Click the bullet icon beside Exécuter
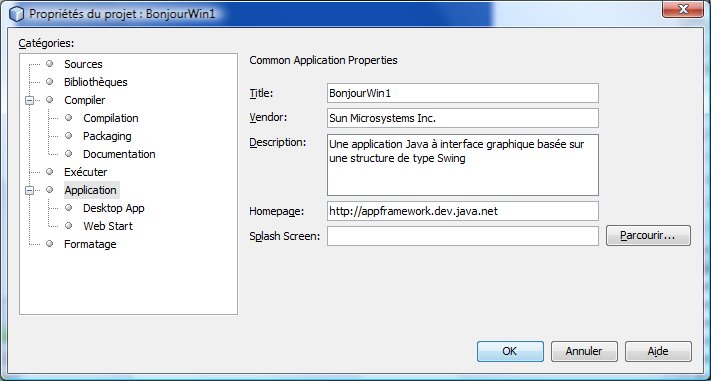This screenshot has width=711, height=381. click(x=49, y=171)
